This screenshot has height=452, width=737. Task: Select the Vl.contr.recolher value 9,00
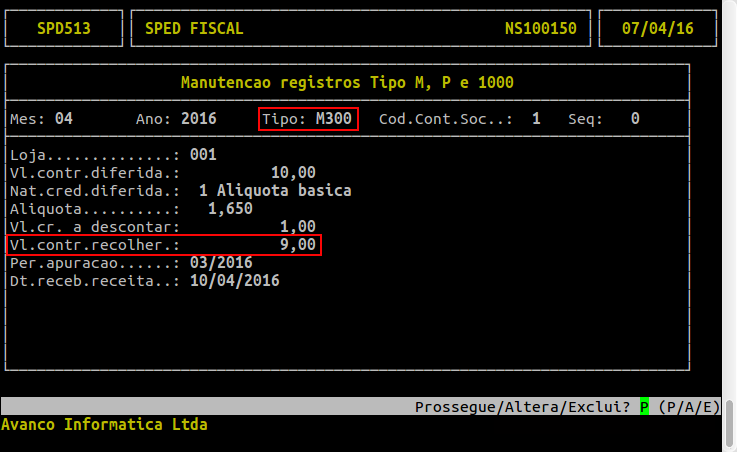[x=298, y=245]
